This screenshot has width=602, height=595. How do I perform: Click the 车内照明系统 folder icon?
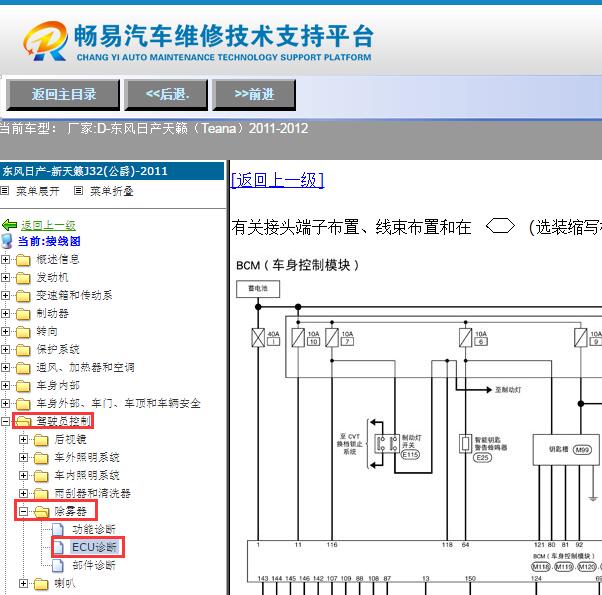(41, 476)
